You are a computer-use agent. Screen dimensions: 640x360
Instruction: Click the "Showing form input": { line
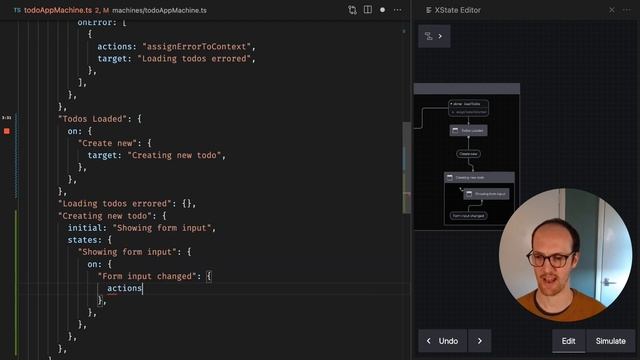tap(134, 252)
